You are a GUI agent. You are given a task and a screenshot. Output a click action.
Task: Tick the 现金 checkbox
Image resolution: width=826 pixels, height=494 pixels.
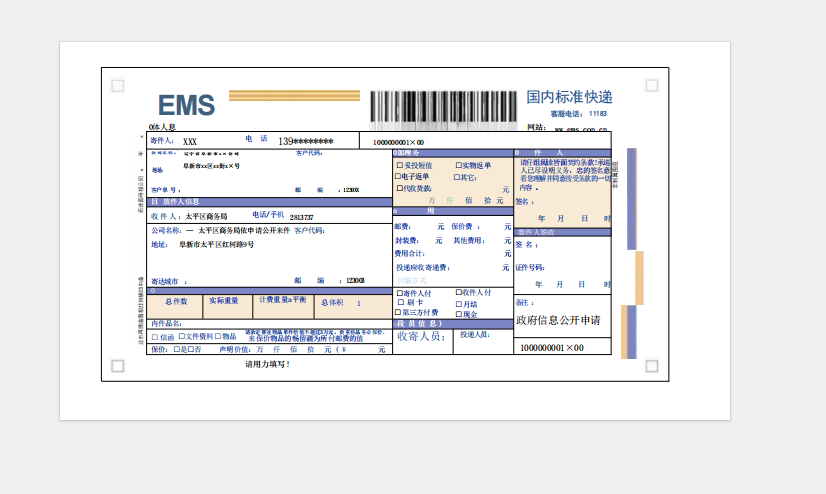(458, 314)
